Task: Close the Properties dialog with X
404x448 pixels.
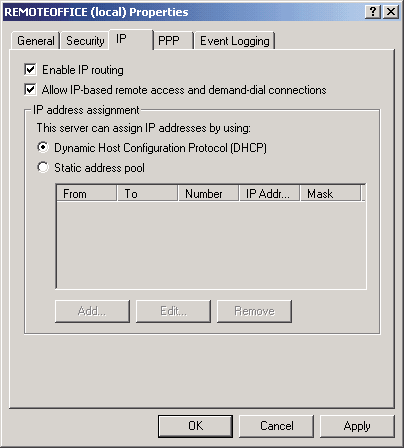Action: (391, 12)
